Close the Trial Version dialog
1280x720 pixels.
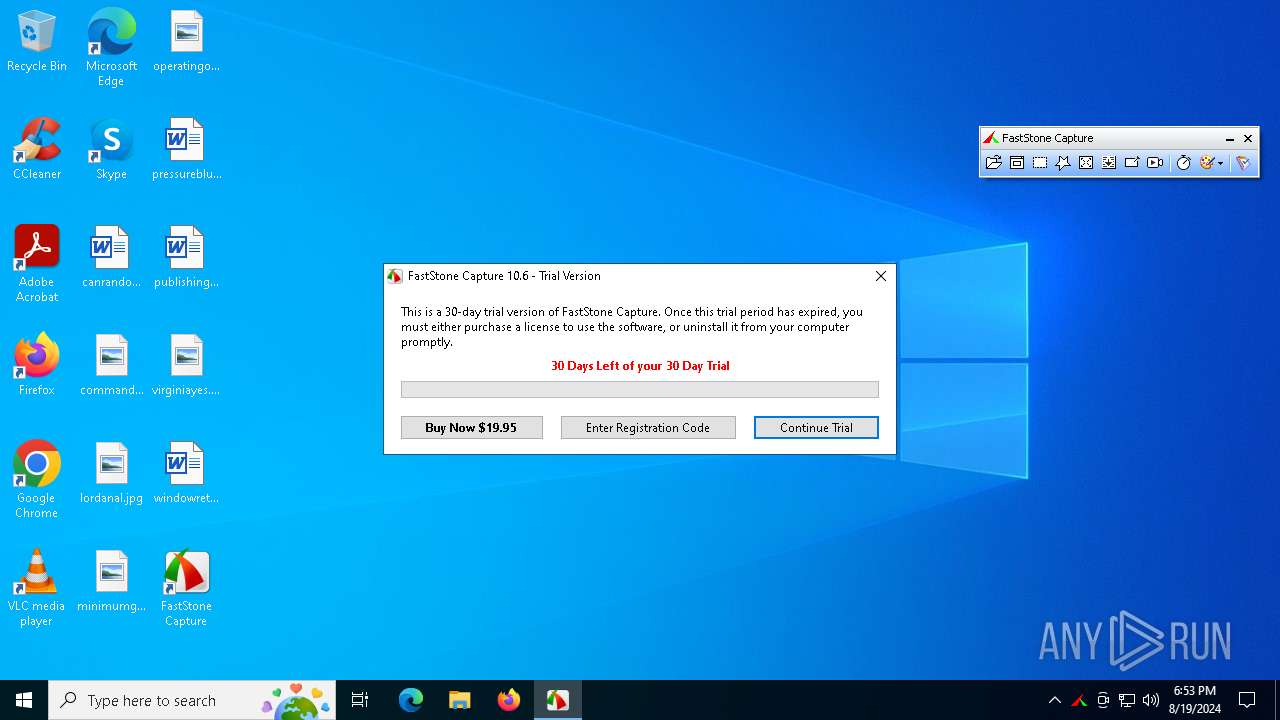[x=881, y=276]
